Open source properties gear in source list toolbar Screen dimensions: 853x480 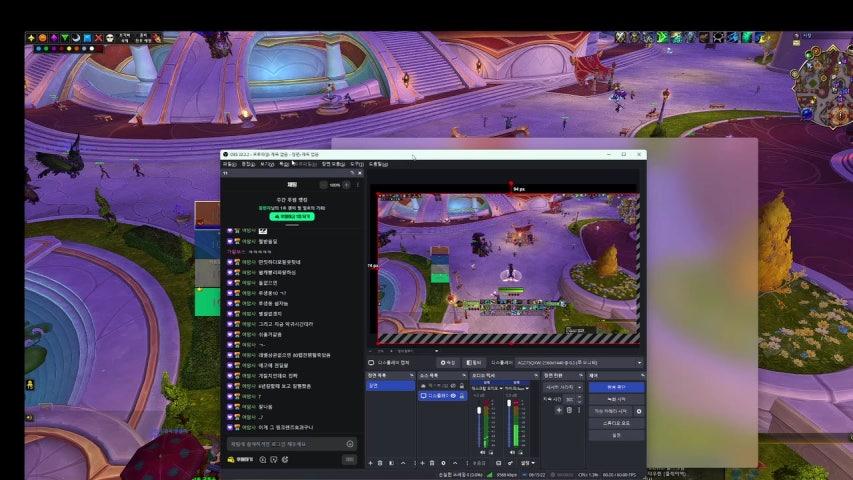(443, 463)
